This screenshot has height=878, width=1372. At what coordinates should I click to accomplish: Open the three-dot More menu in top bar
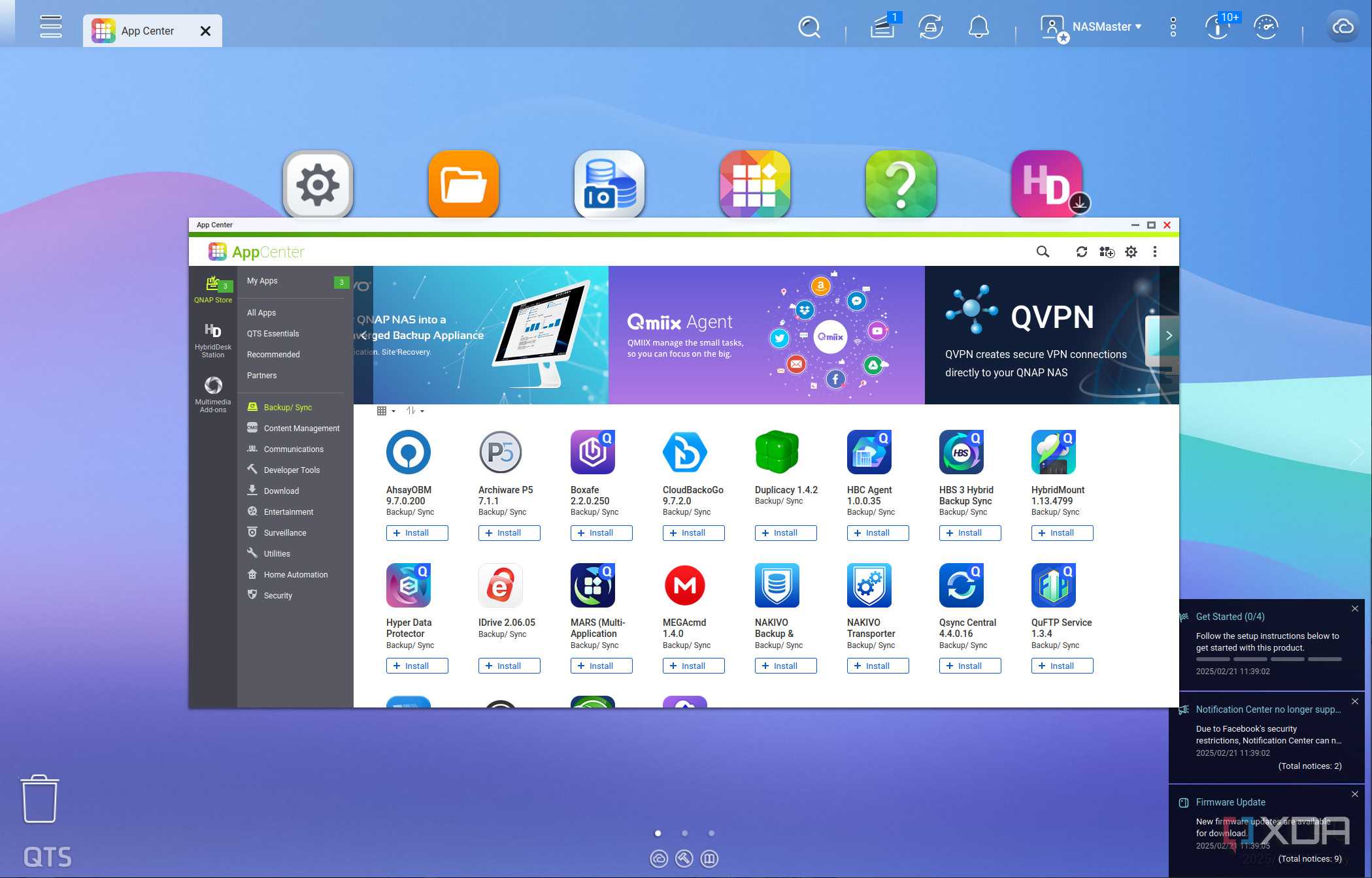click(1173, 27)
